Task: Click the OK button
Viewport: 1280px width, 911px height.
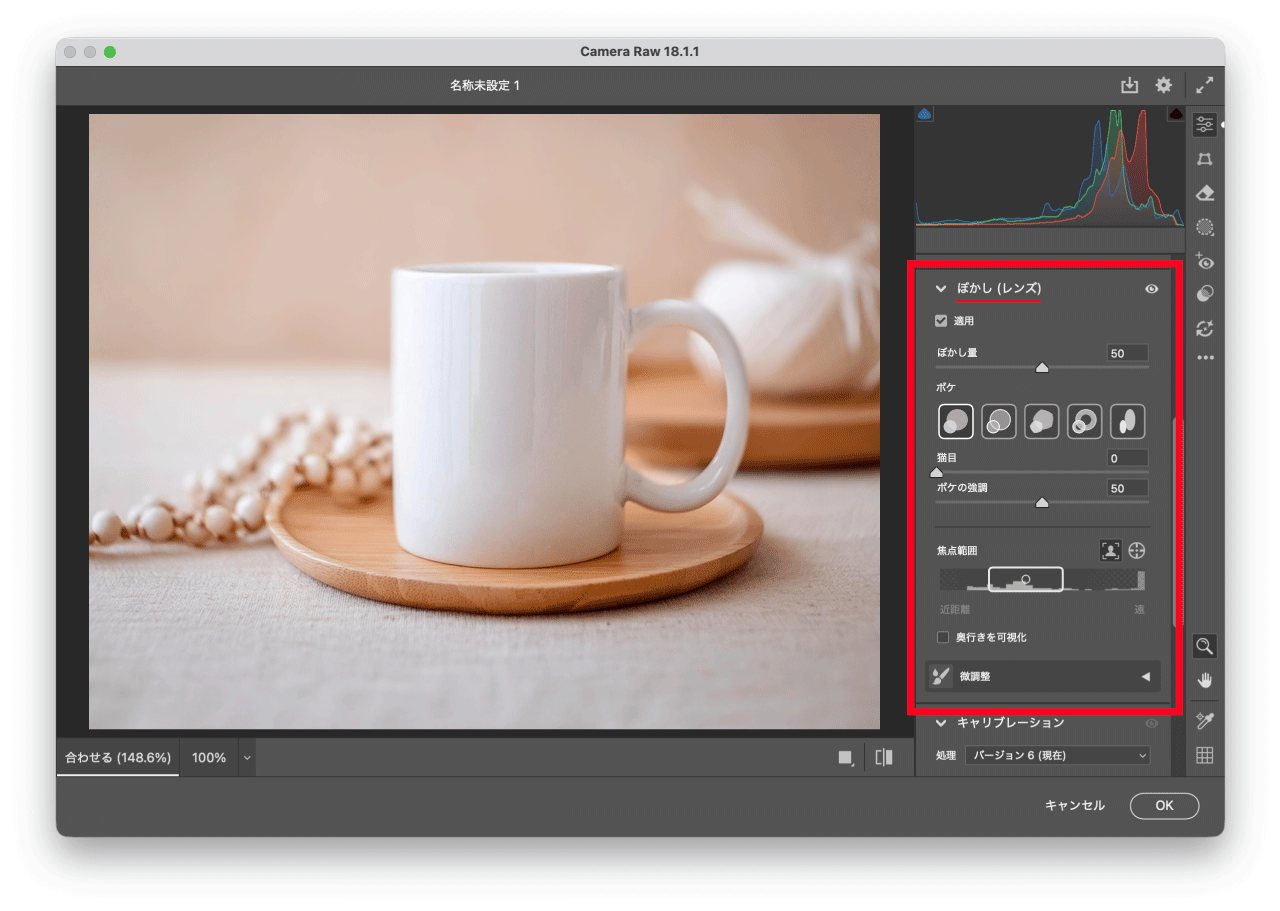Action: [1164, 806]
